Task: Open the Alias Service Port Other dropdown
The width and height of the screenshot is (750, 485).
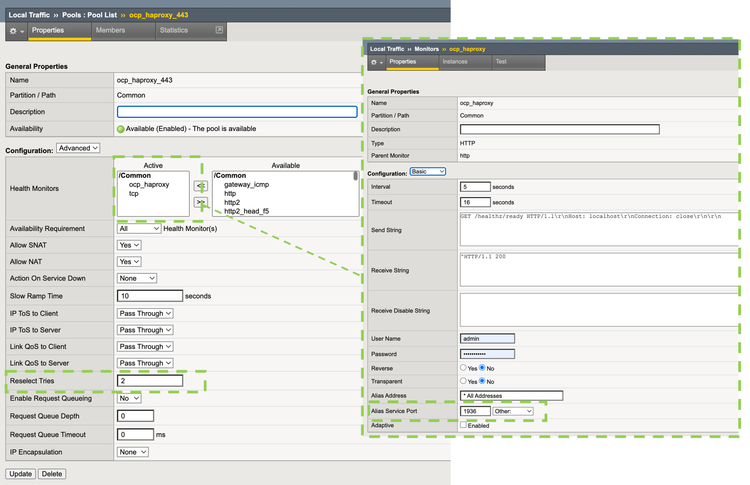Action: (515, 411)
